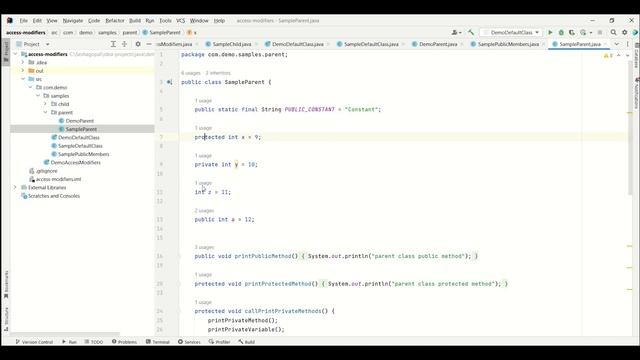The height and width of the screenshot is (360, 640).
Task: Select .gitignore file in project tree
Action: [x=47, y=171]
